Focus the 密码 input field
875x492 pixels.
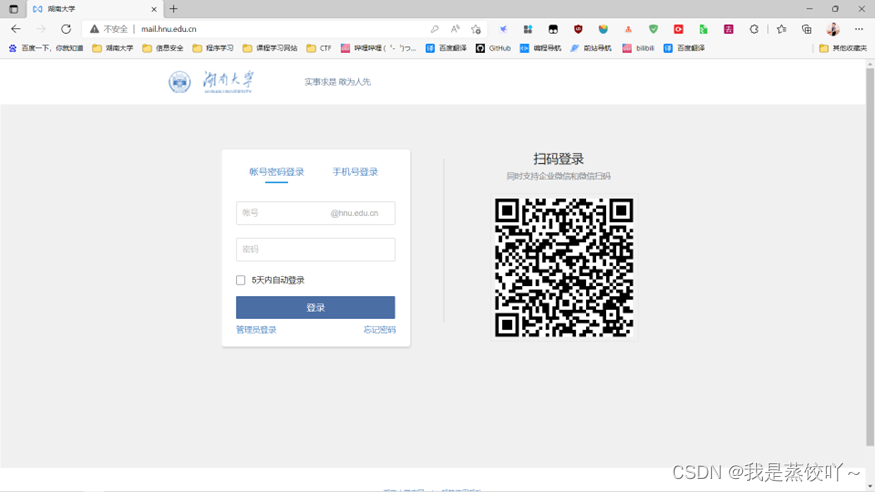[315, 249]
